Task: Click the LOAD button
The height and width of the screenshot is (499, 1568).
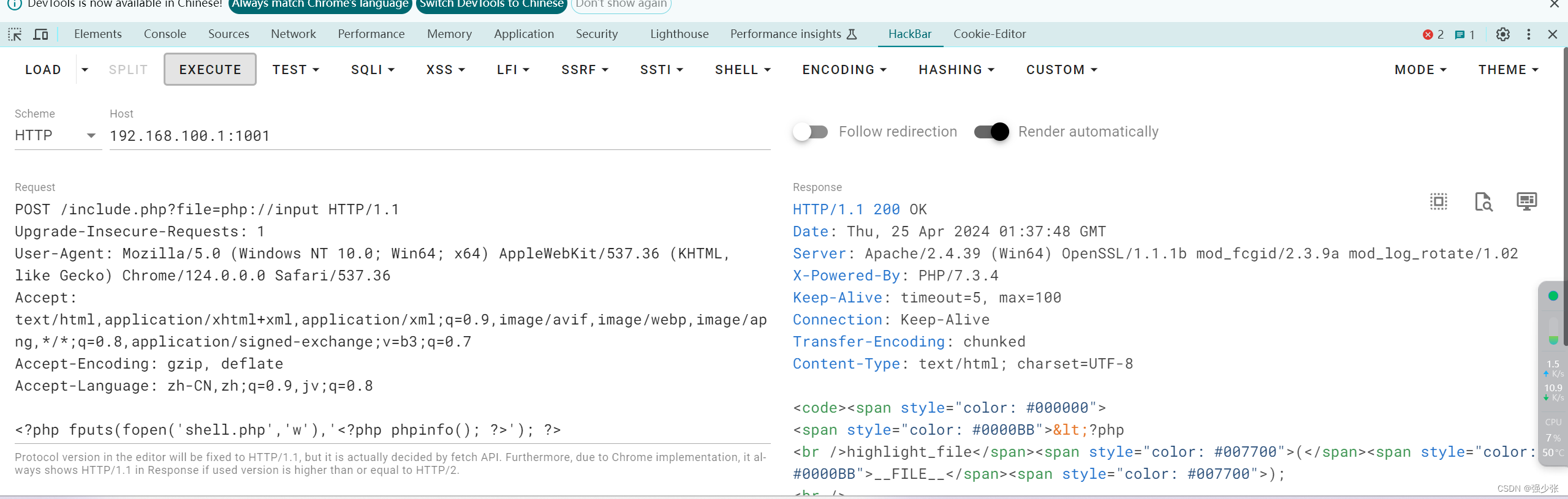Action: click(x=43, y=70)
